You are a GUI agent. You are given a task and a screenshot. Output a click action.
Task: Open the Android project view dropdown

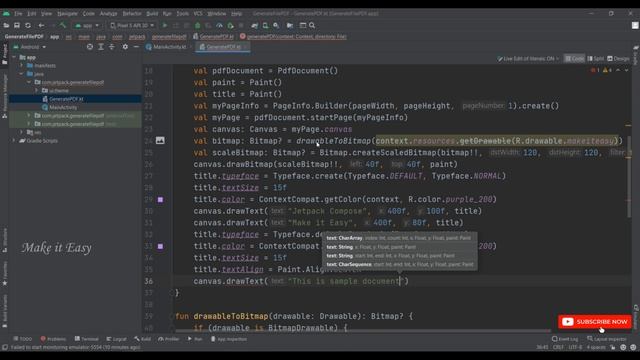(x=29, y=47)
